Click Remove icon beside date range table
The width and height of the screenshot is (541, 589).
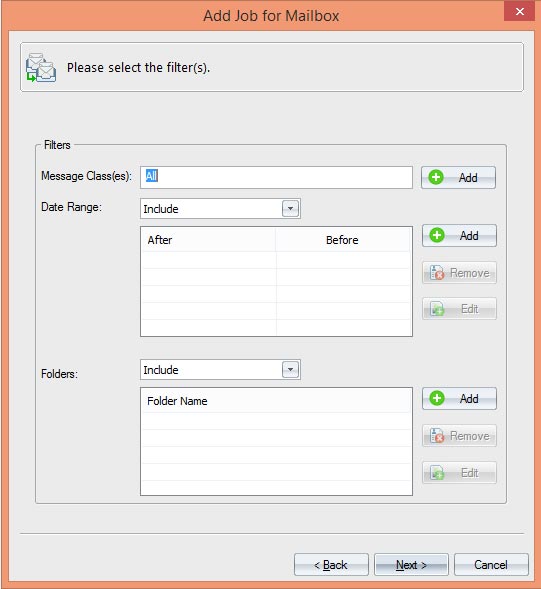(437, 273)
